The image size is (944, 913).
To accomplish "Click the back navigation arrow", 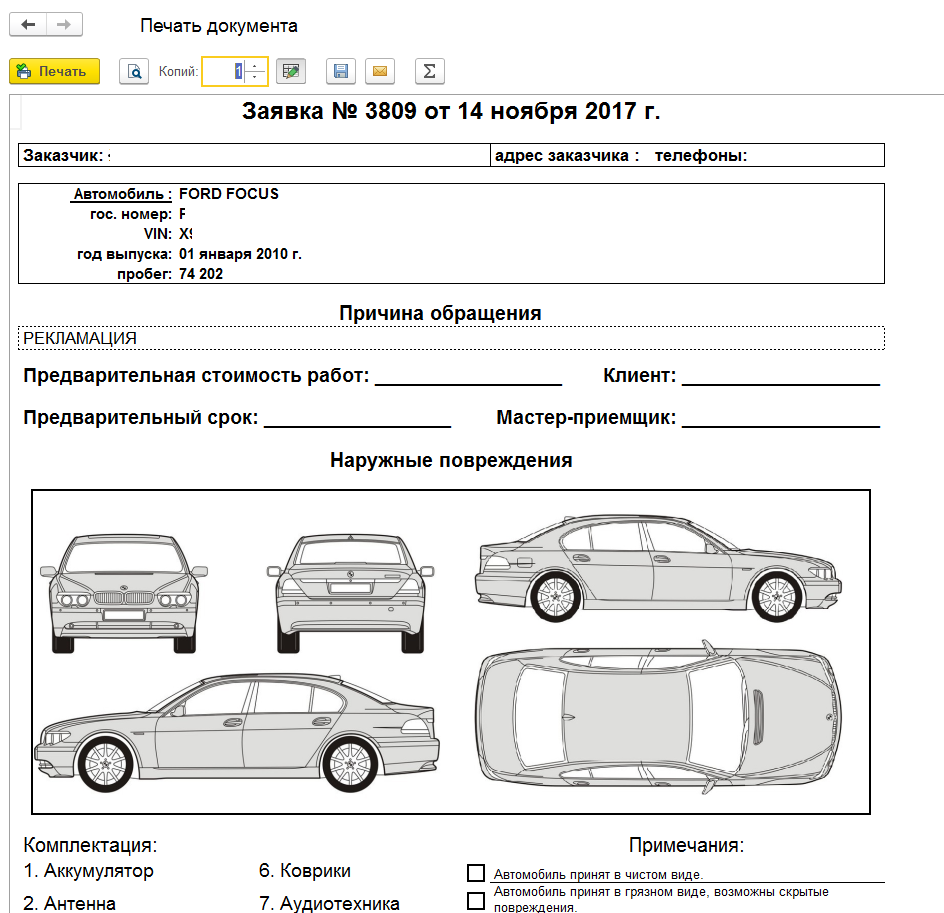I will point(28,25).
